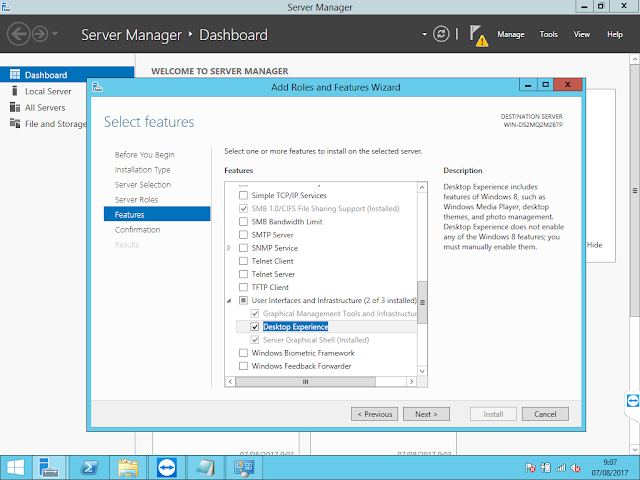
Task: Click the features vertical scrollbar thumb
Action: click(422, 302)
